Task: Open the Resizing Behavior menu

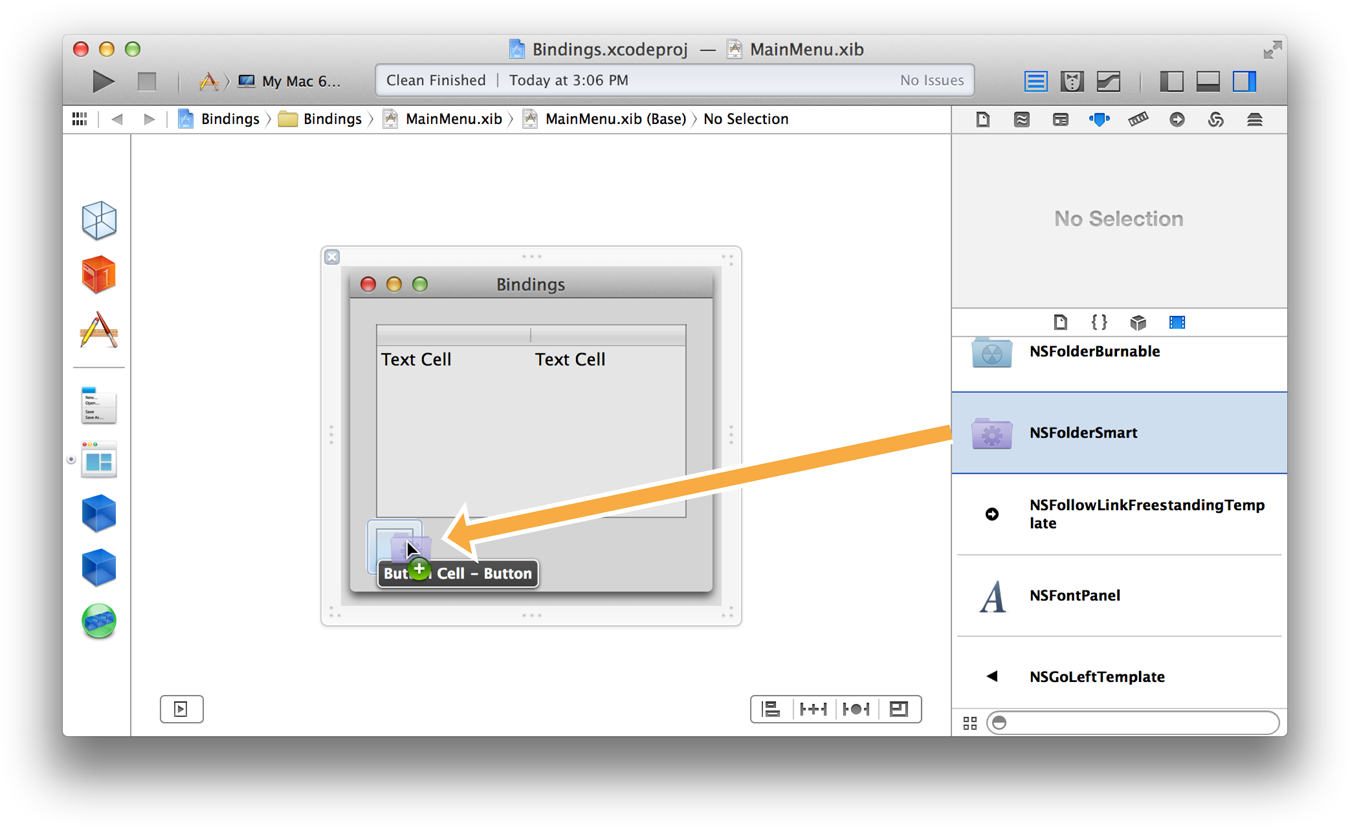Action: [899, 709]
